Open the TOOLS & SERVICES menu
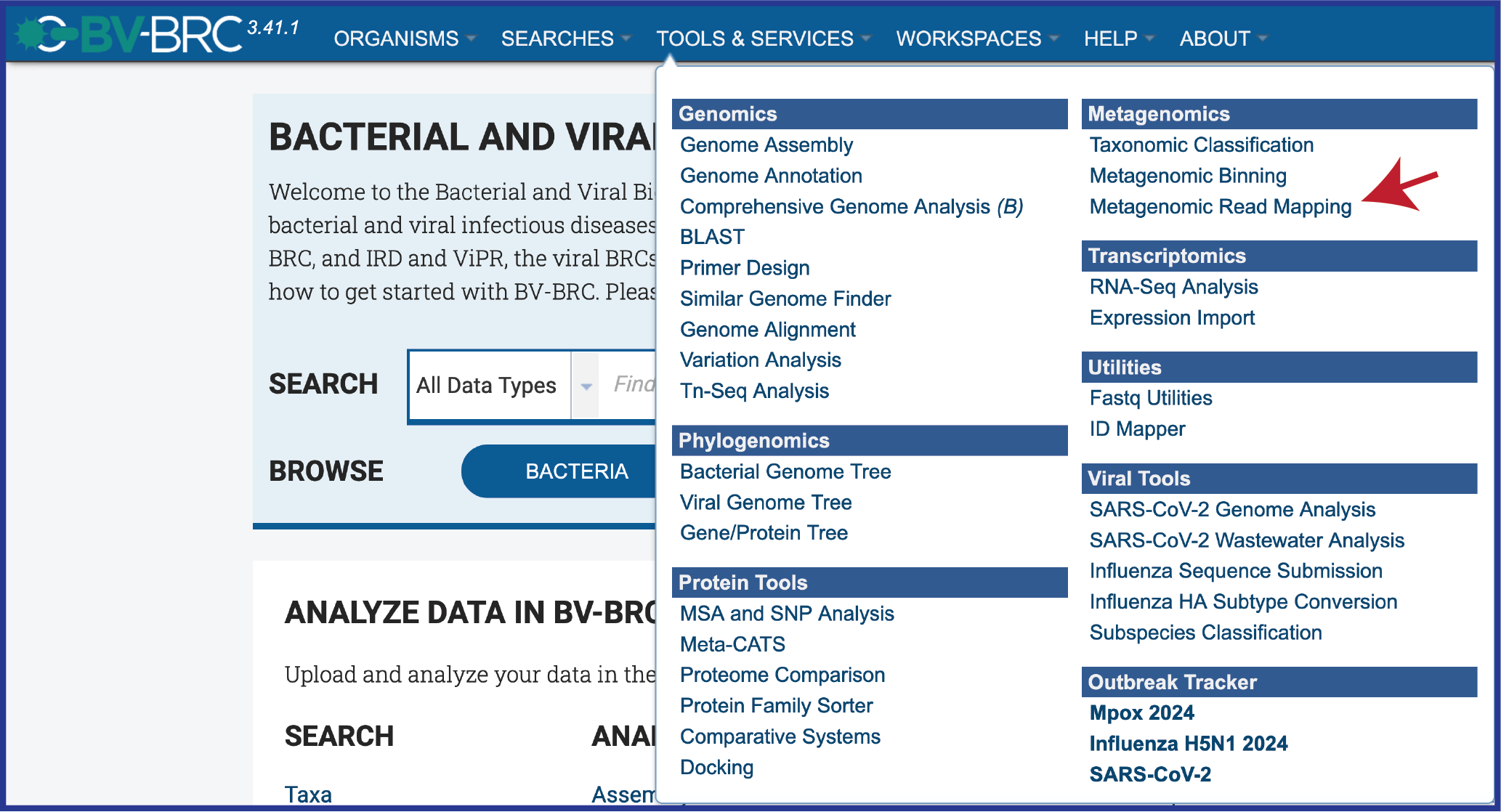This screenshot has width=1501, height=812. pyautogui.click(x=764, y=38)
